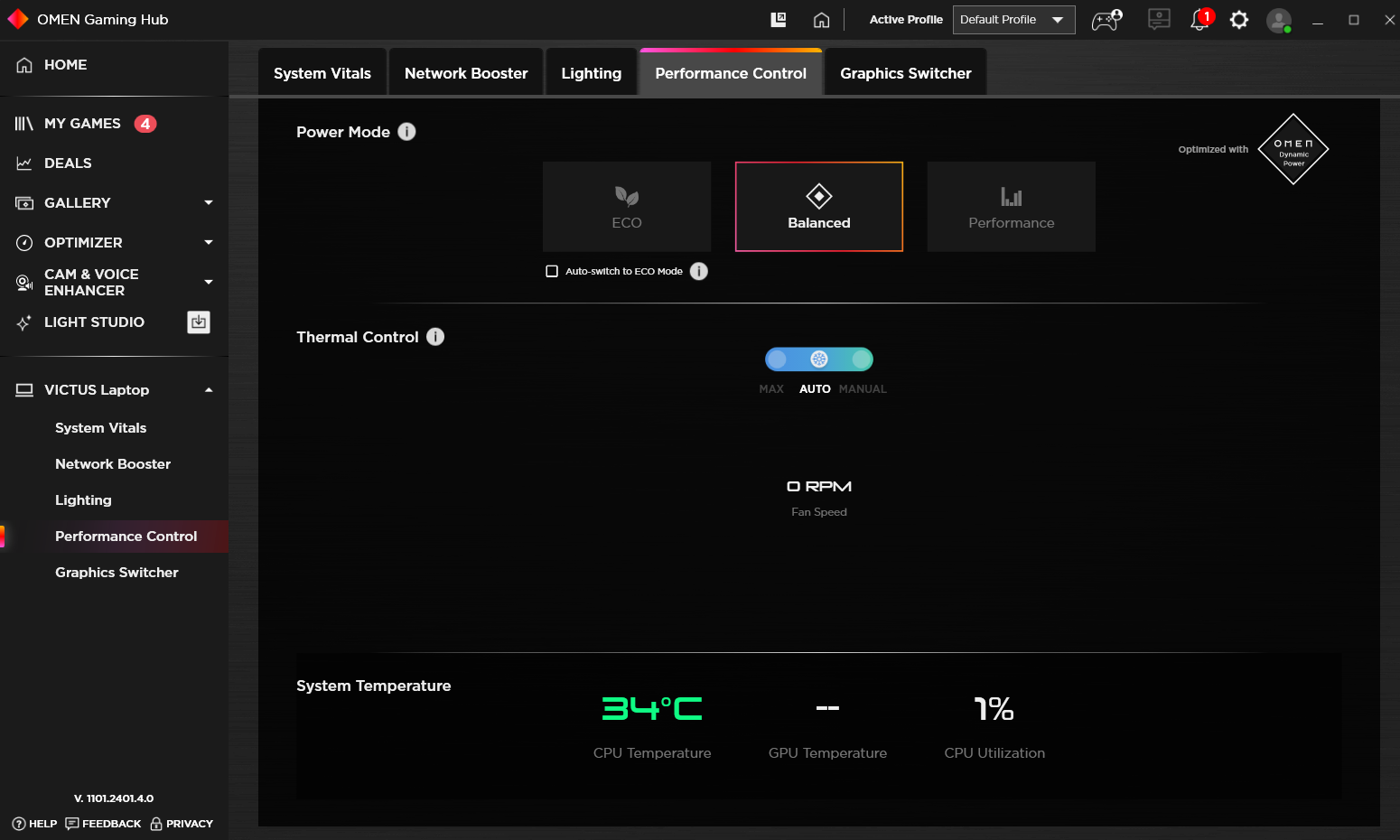The width and height of the screenshot is (1400, 840).
Task: Expand the Cam & Voice Enhancer section
Action: click(x=209, y=283)
